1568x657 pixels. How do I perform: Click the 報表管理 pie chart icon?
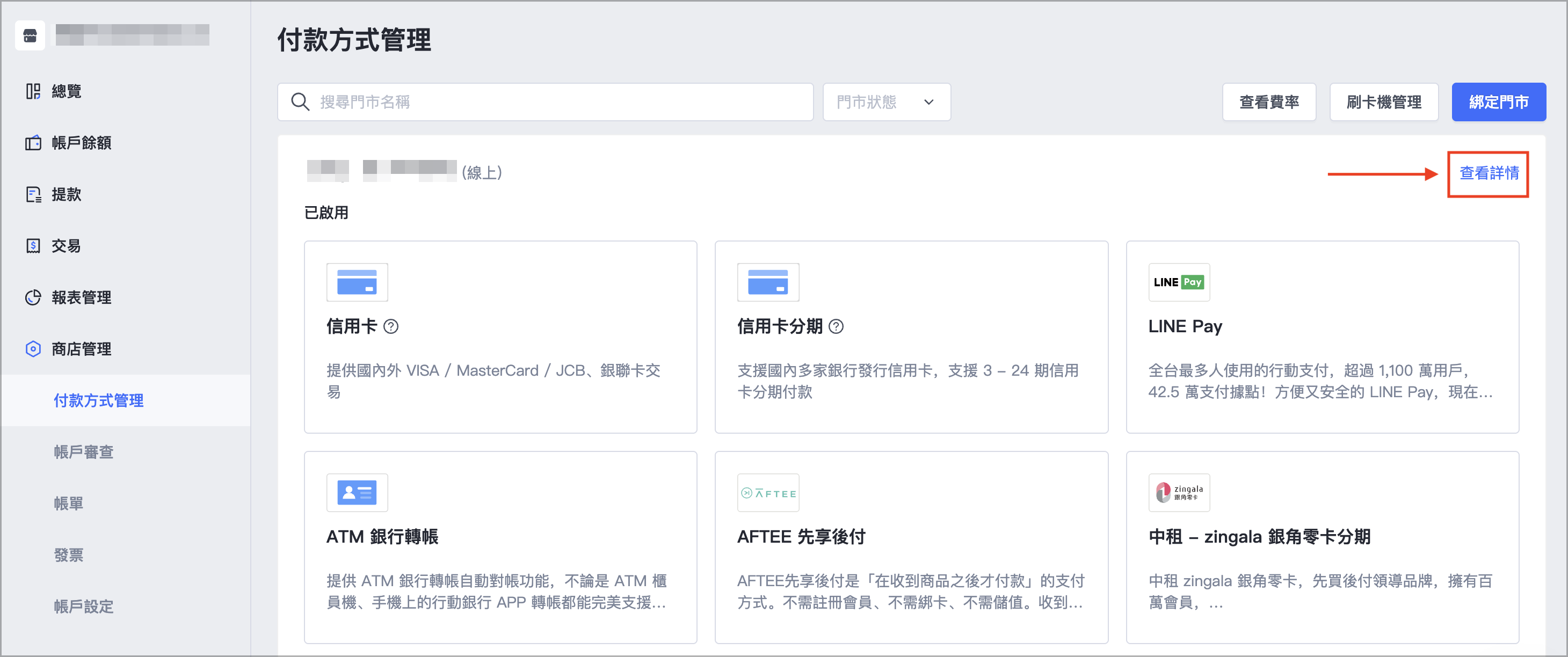(x=33, y=297)
